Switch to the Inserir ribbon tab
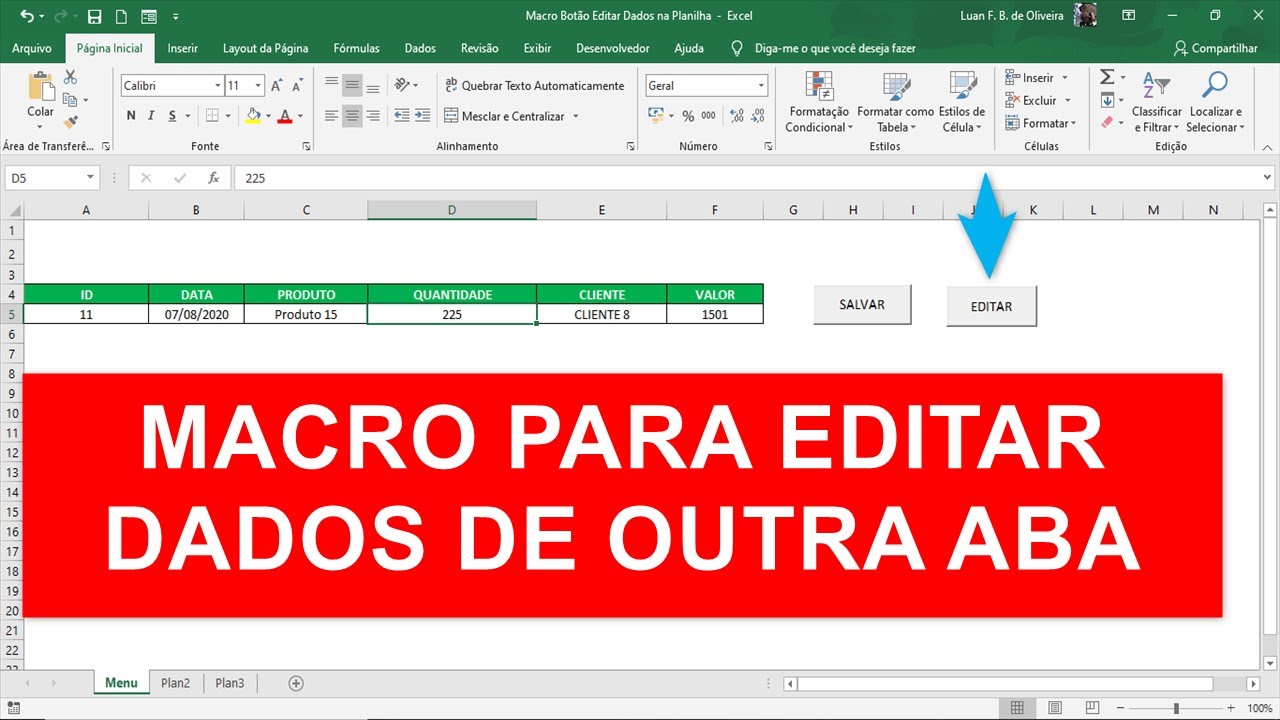 pos(182,48)
